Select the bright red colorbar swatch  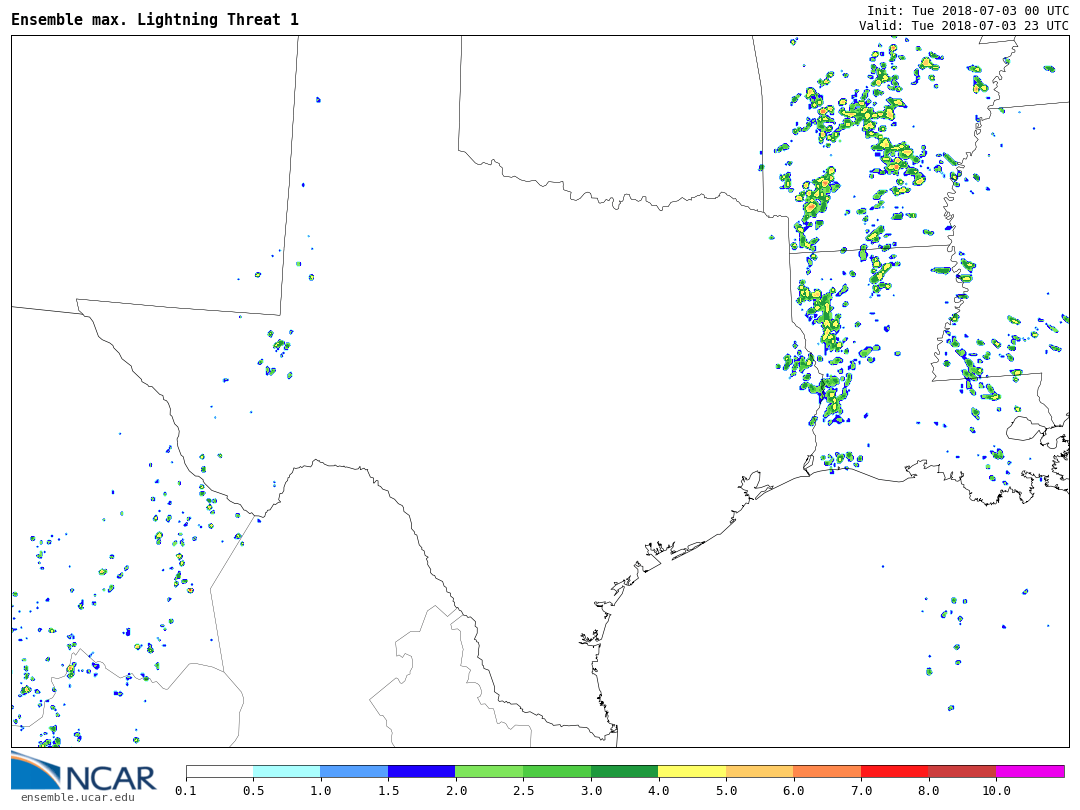click(894, 771)
